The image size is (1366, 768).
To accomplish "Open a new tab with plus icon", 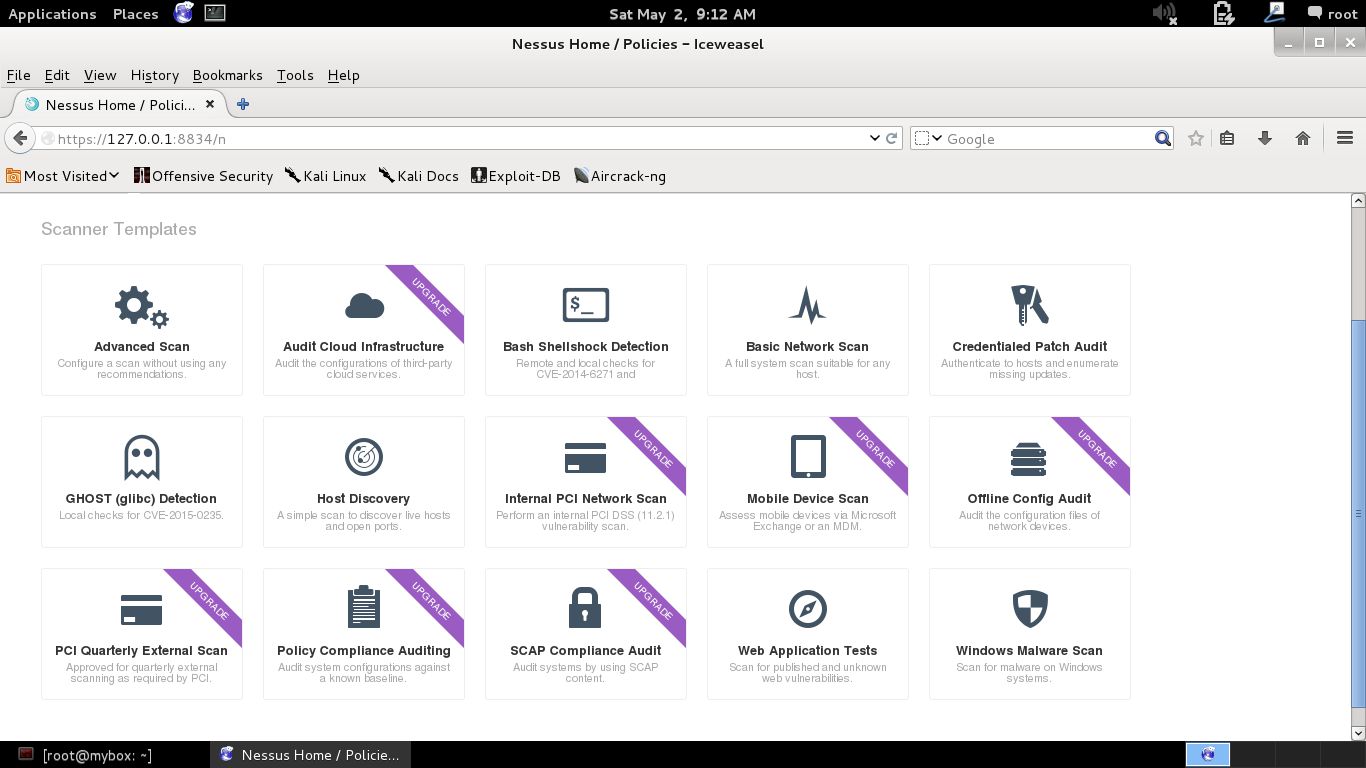I will [x=243, y=104].
